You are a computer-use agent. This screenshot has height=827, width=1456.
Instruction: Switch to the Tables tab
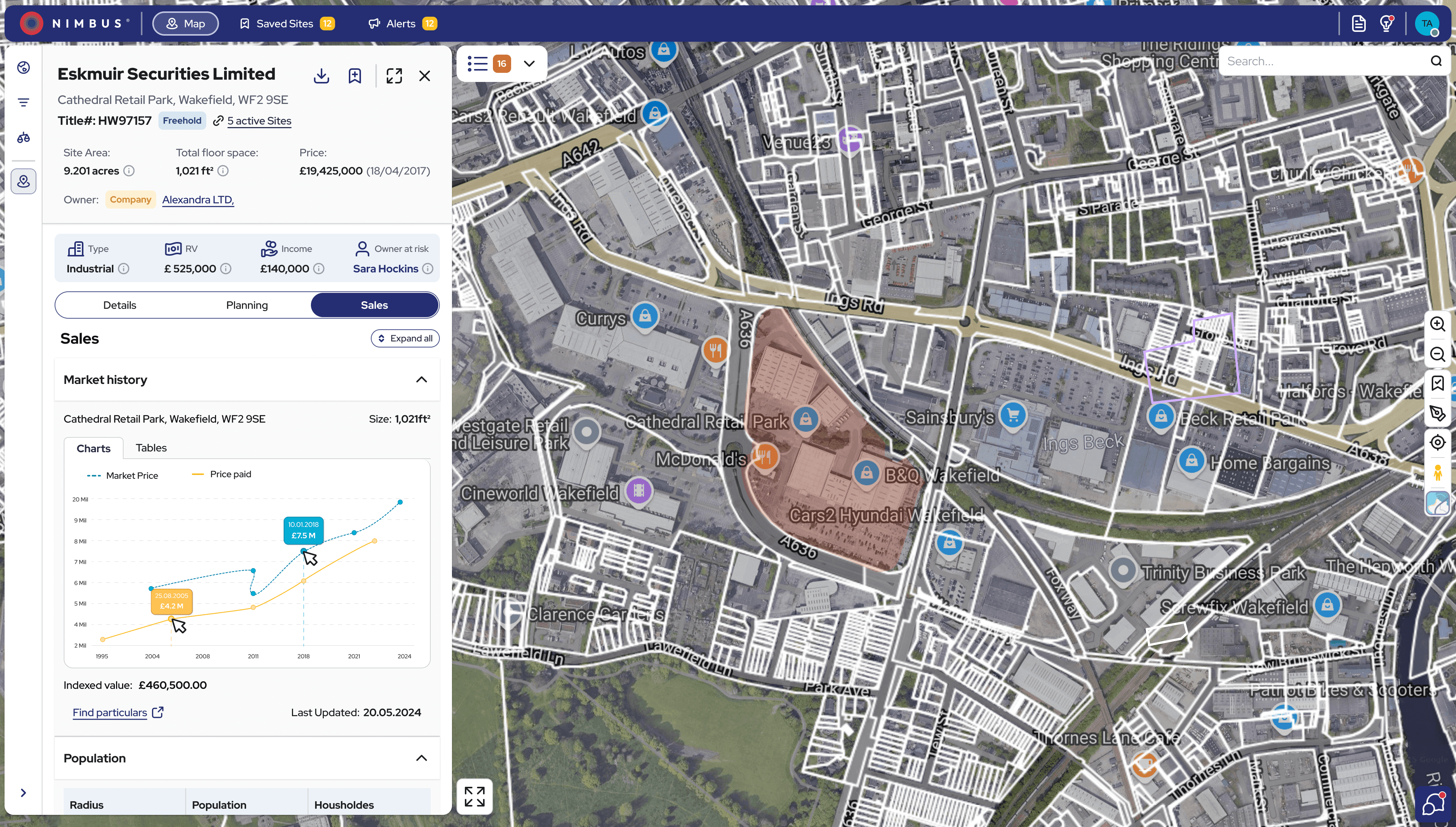(151, 448)
